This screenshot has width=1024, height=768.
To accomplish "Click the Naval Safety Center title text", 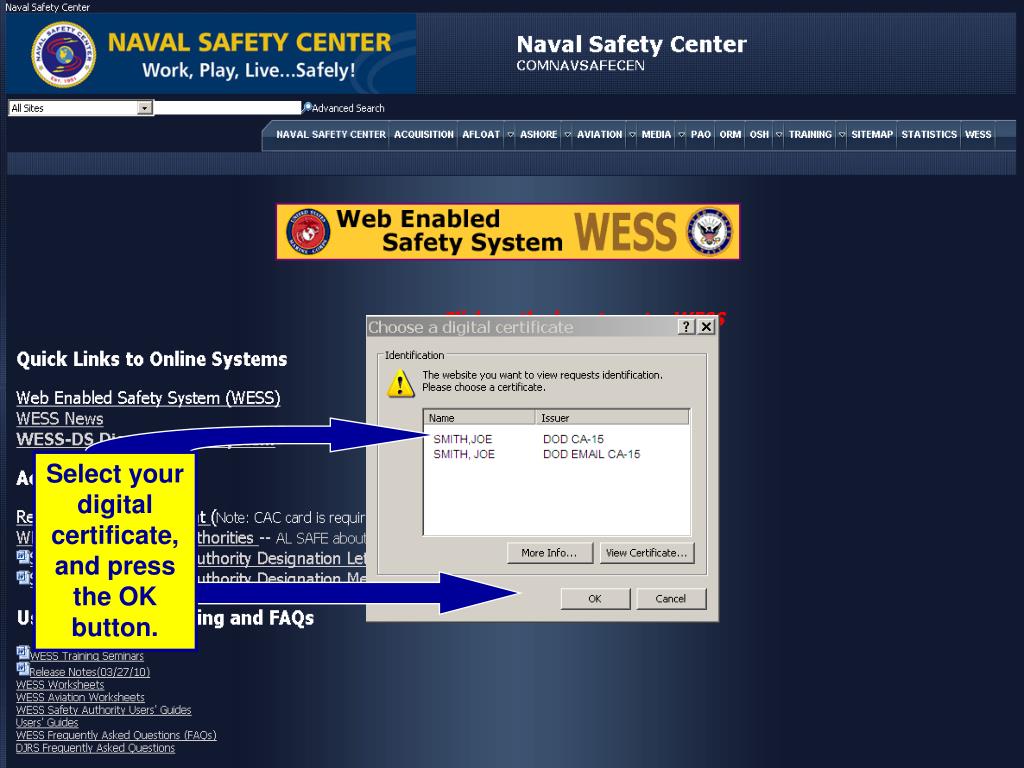I will click(631, 44).
